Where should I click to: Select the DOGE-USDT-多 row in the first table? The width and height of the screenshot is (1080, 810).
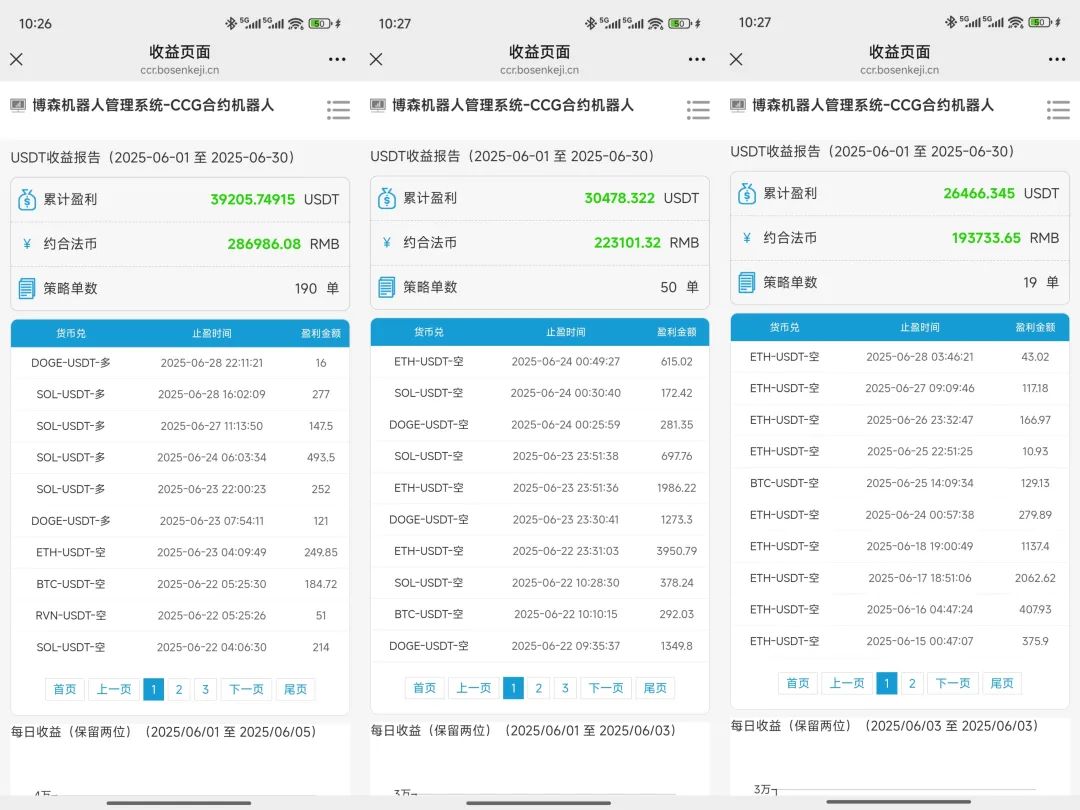click(x=70, y=362)
